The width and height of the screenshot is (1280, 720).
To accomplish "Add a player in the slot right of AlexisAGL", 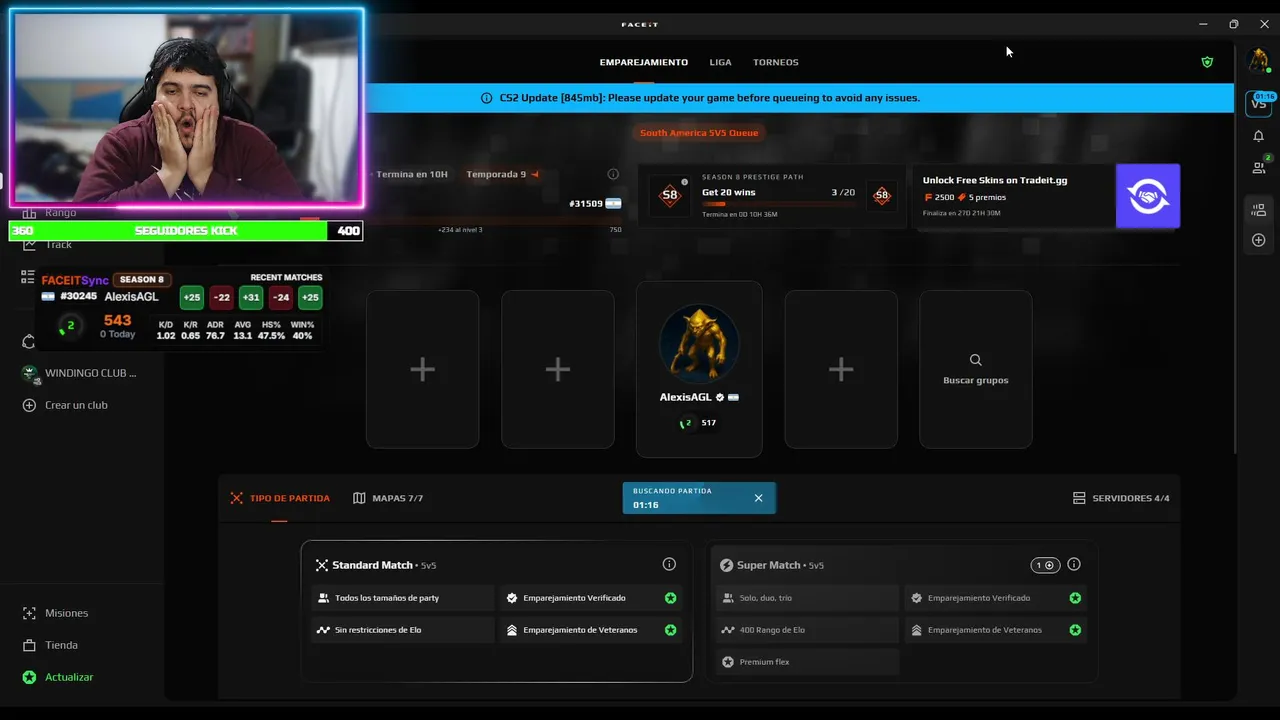I will (x=841, y=369).
